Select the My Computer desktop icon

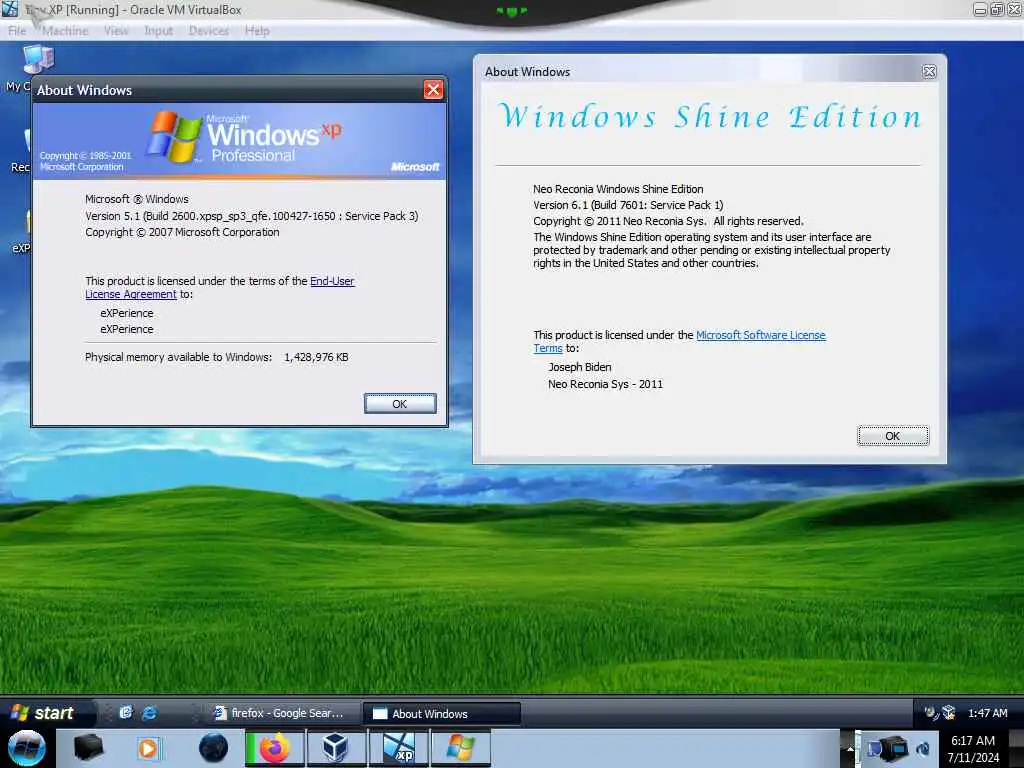point(29,67)
